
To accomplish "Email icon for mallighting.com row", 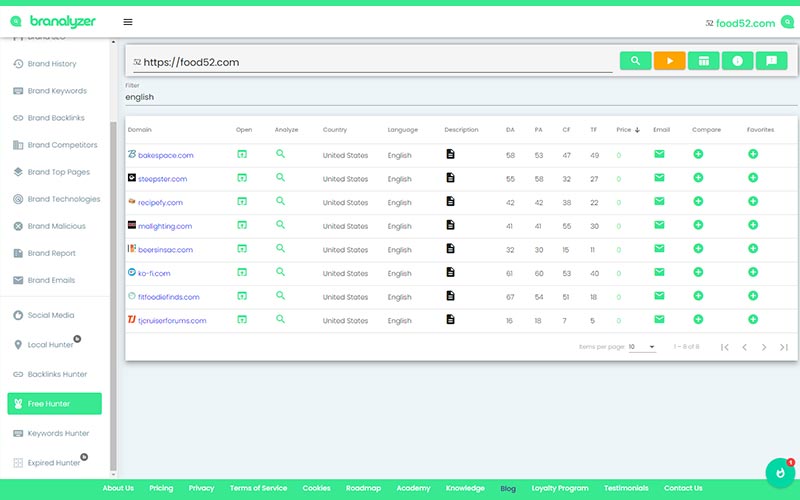I will tap(659, 224).
